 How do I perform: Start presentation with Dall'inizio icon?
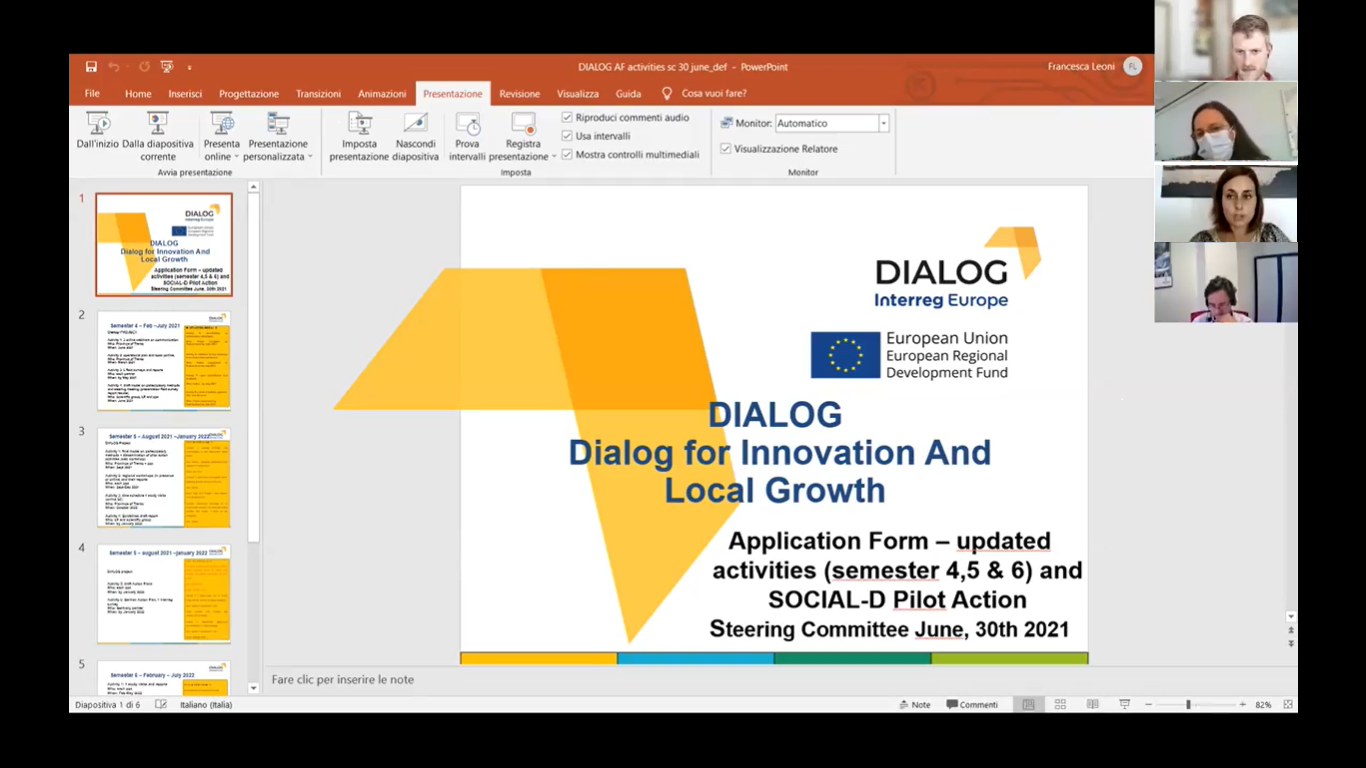(98, 124)
